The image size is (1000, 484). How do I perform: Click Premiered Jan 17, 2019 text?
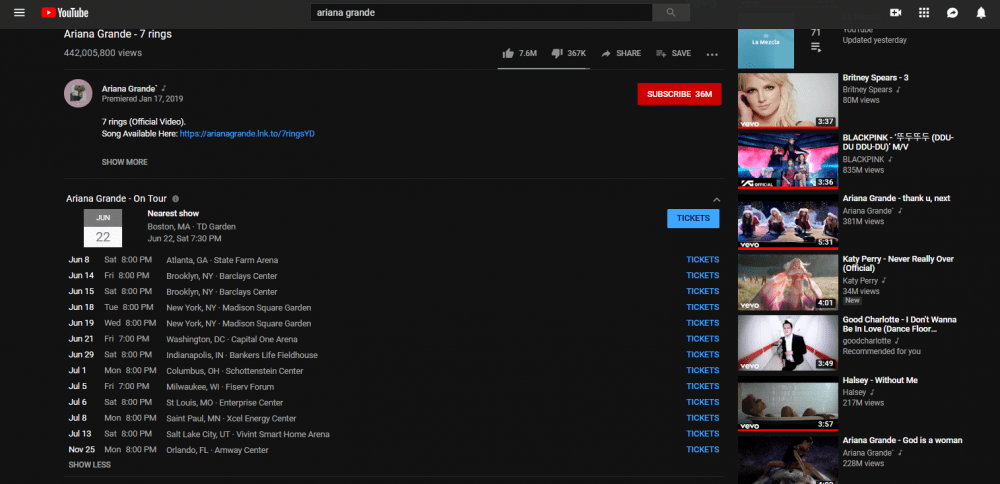click(143, 99)
